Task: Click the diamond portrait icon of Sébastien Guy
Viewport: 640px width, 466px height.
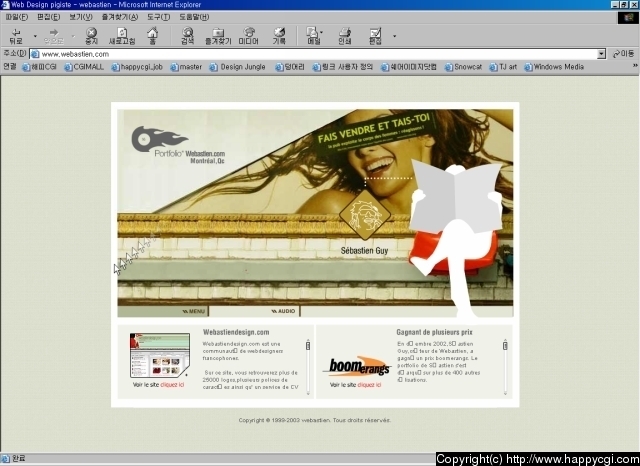Action: [364, 215]
